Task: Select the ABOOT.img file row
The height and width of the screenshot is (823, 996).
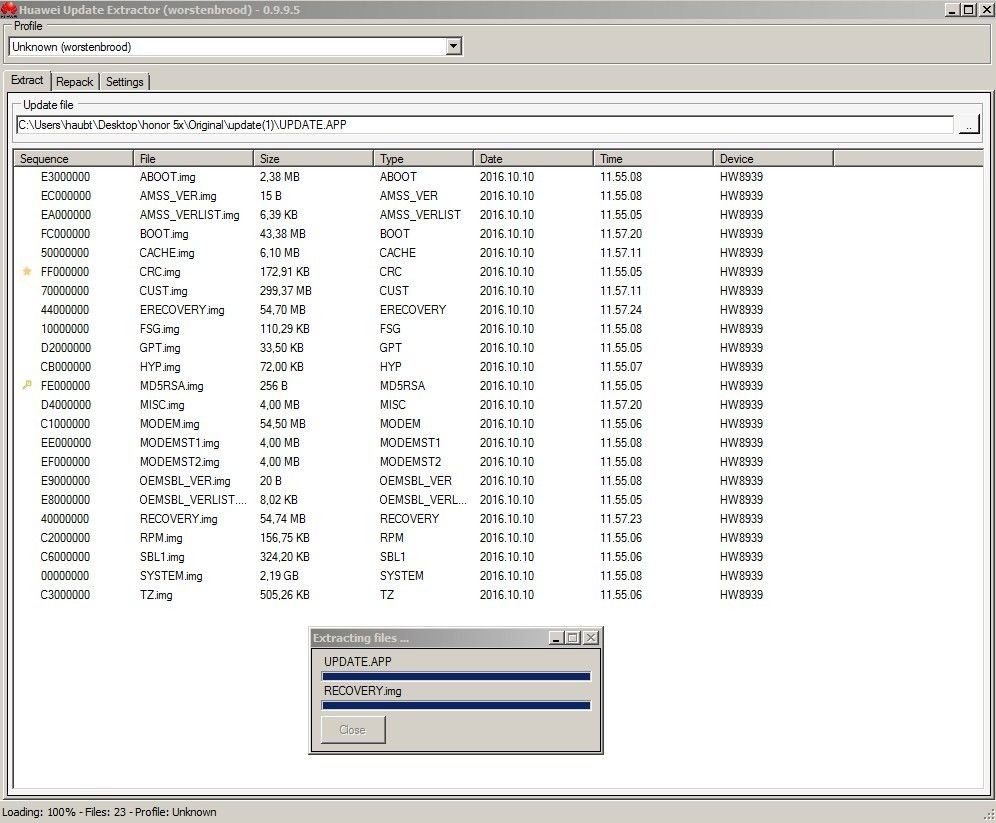Action: (424, 177)
